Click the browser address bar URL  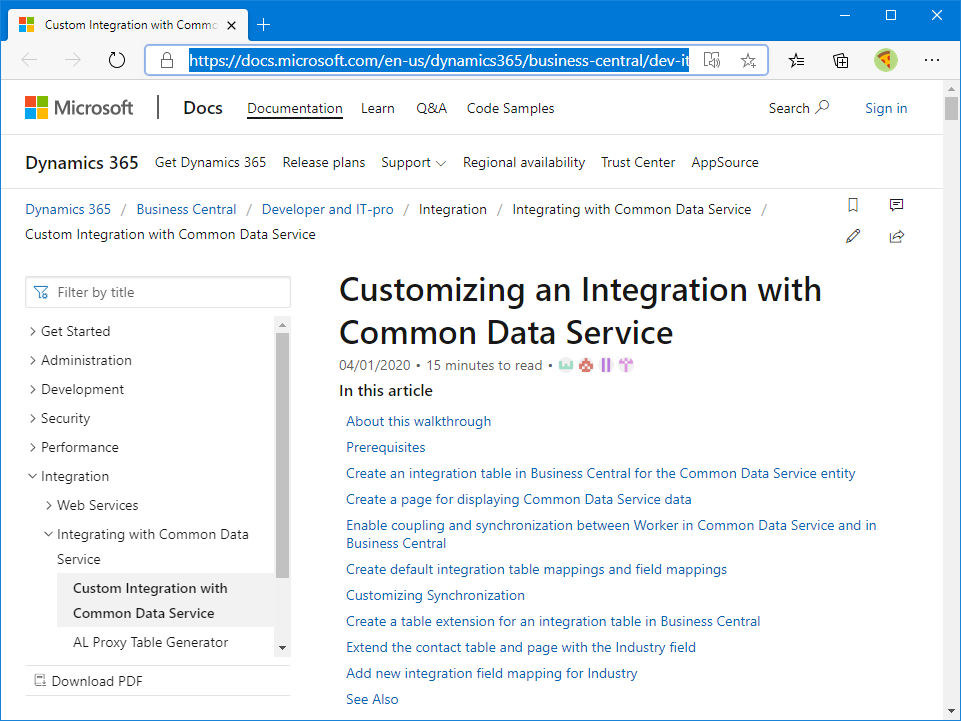coord(439,60)
